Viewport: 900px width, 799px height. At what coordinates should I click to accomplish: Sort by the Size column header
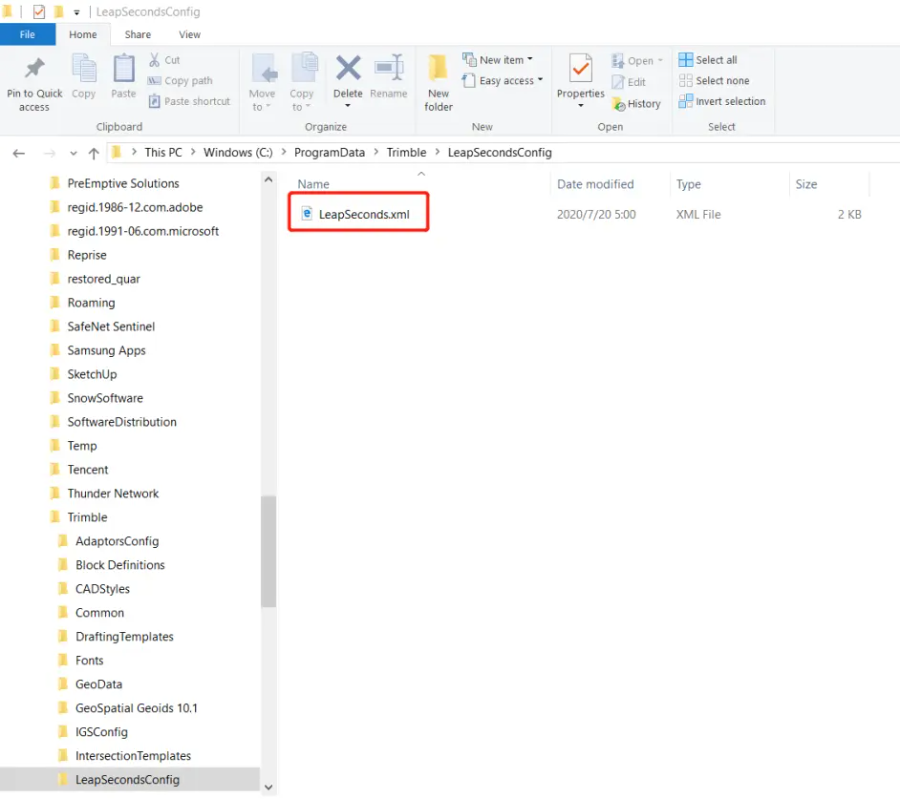click(806, 184)
